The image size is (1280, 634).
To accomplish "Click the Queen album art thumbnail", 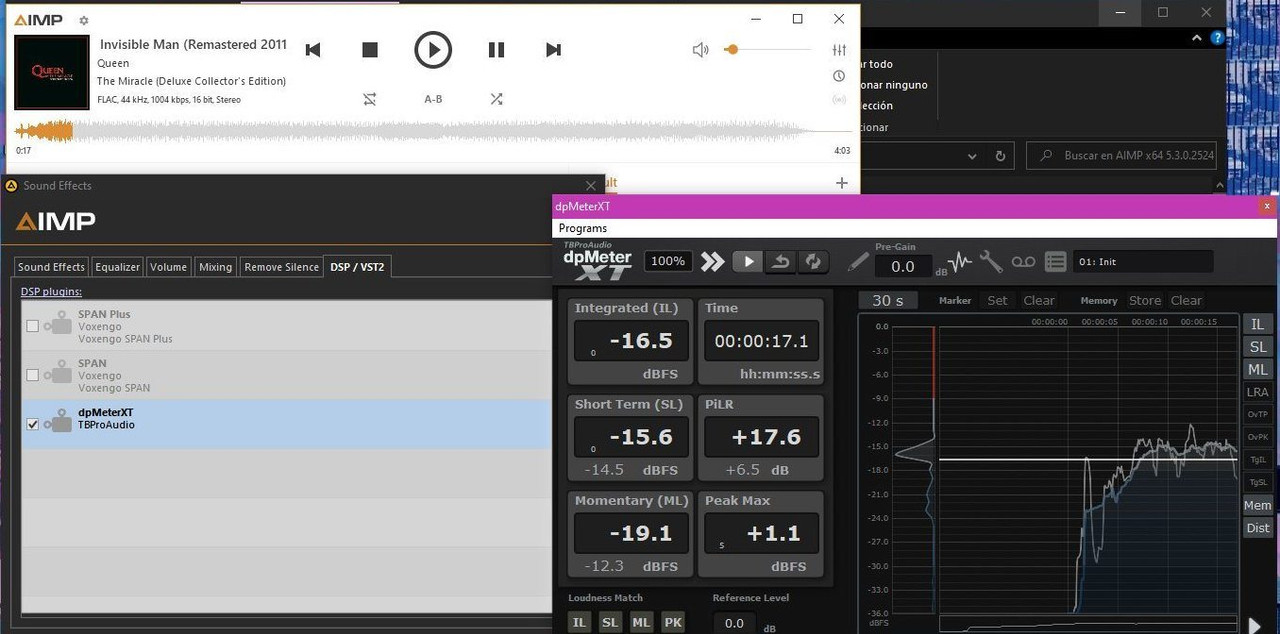I will pos(52,72).
